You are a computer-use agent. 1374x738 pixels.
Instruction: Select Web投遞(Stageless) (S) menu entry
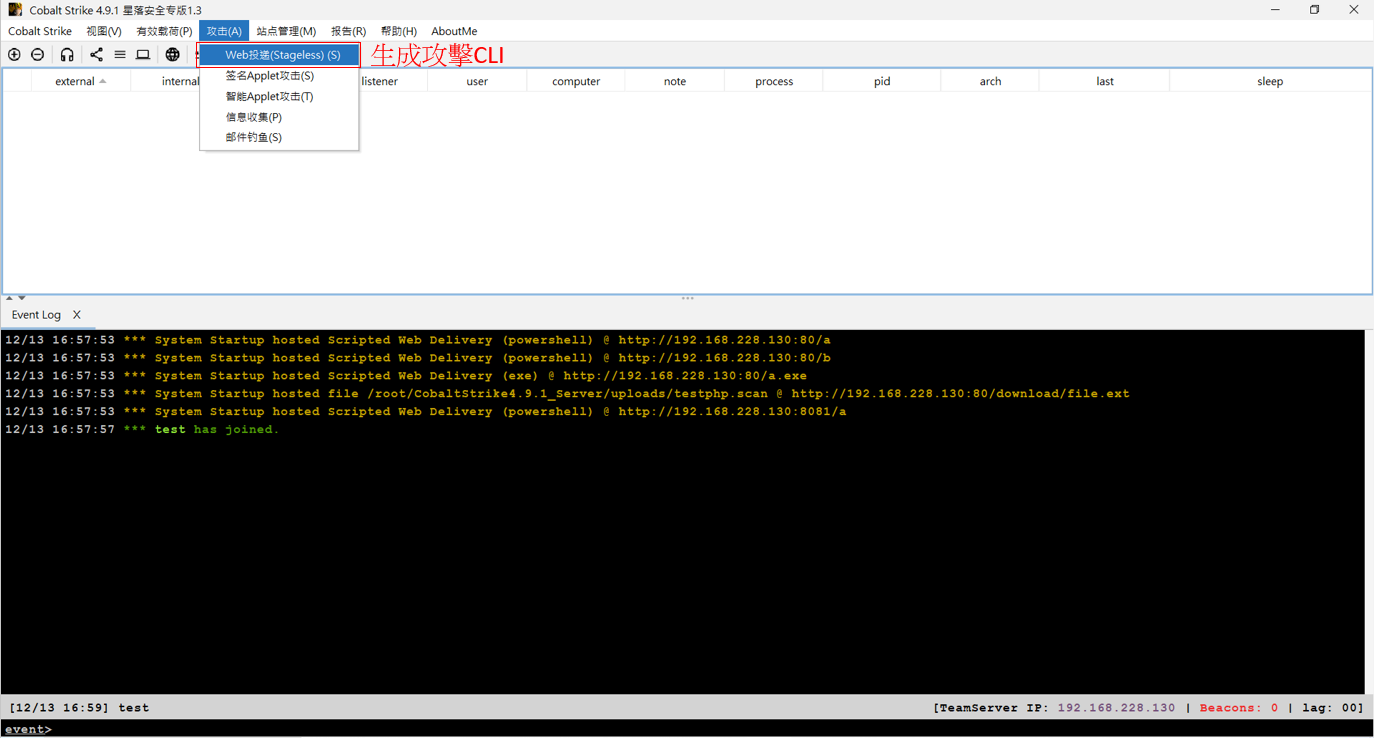coord(279,55)
